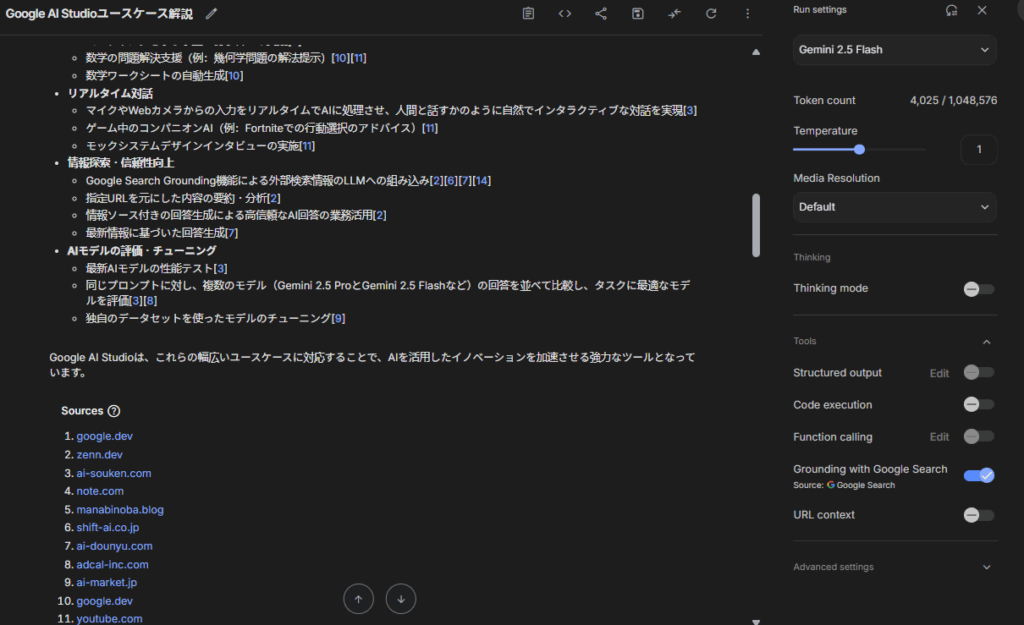Screen dimensions: 1024x625
Task: Click Edit next to Structured output
Action: point(939,373)
